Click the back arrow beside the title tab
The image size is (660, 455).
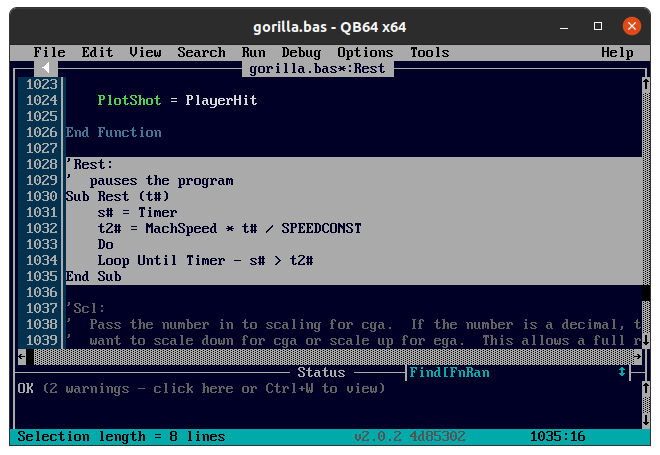[46, 68]
